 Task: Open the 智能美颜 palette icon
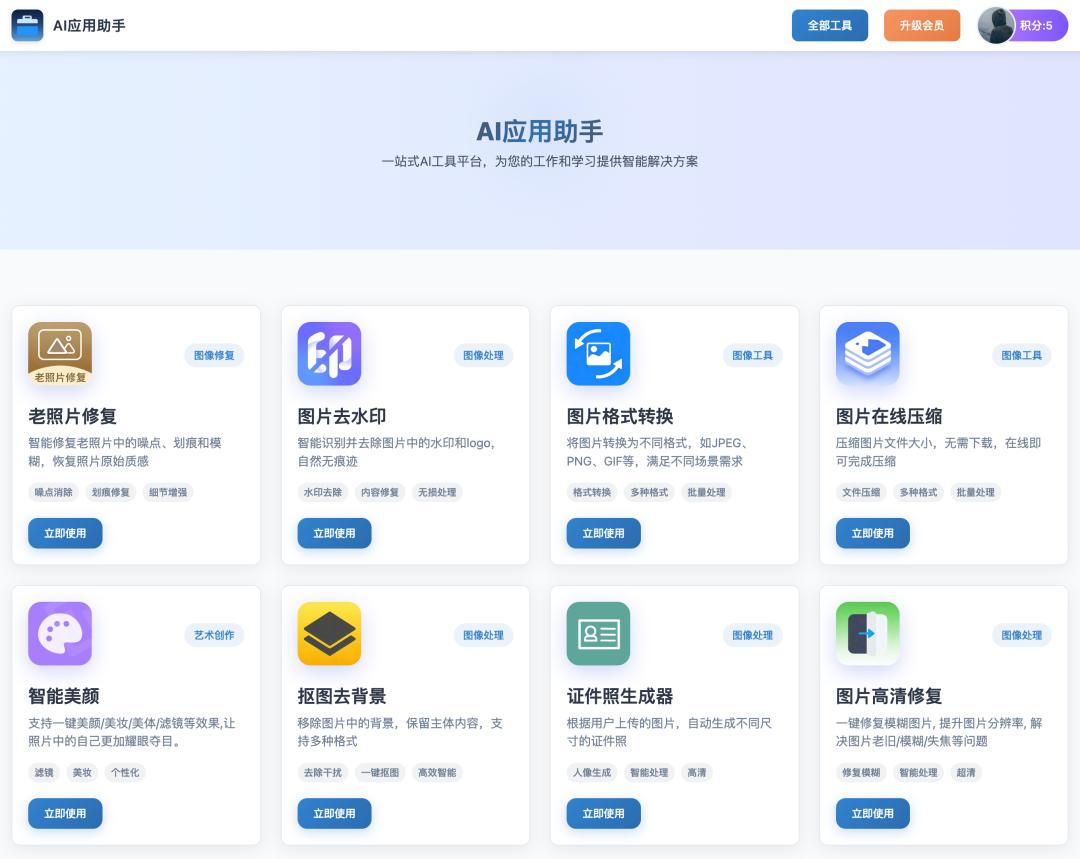click(60, 633)
